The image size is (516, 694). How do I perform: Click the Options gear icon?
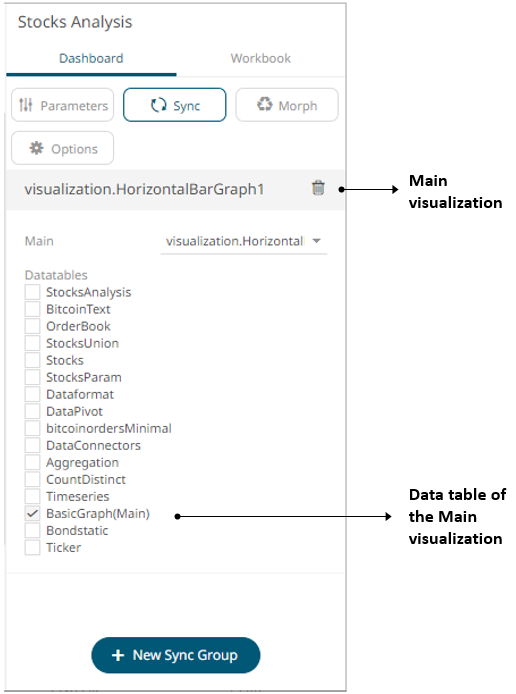pos(36,148)
